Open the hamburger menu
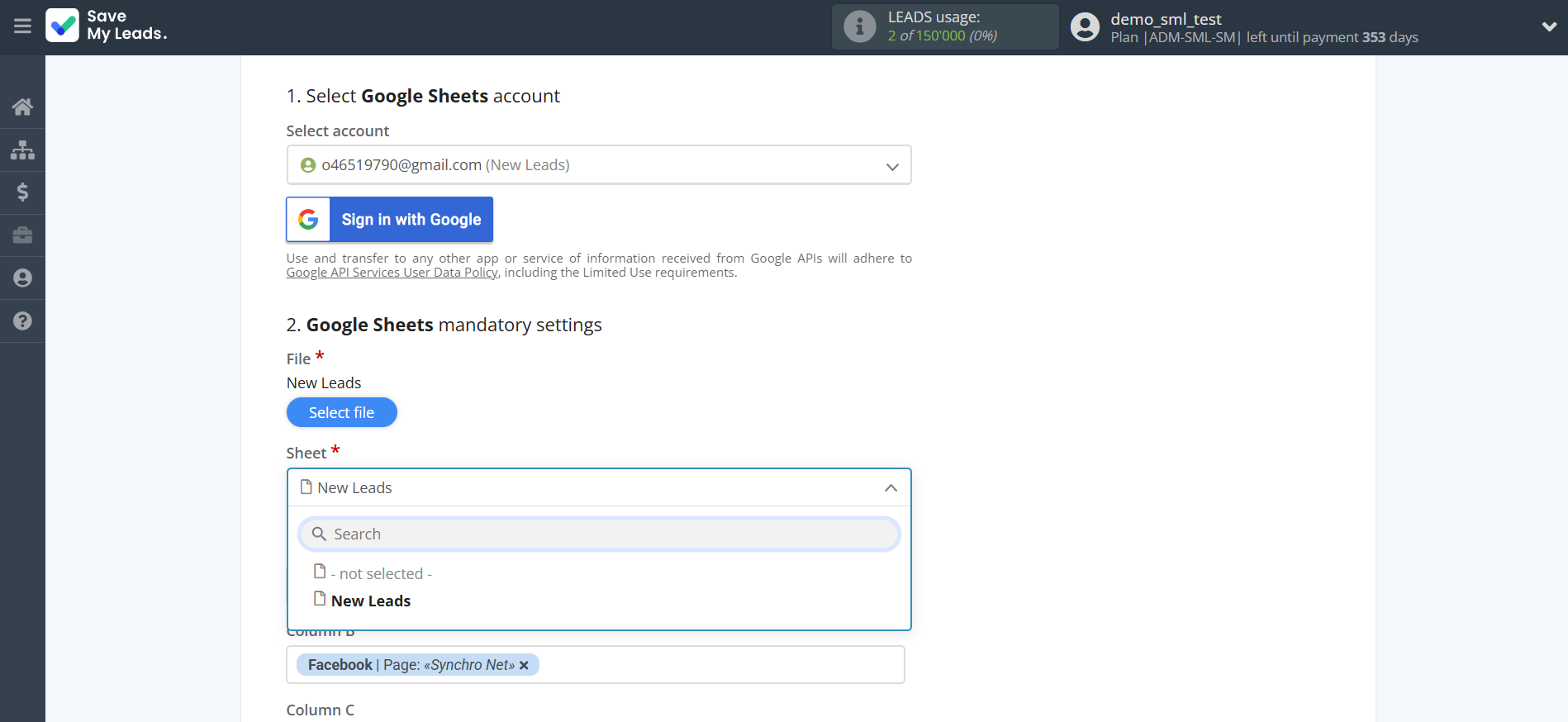Viewport: 1568px width, 722px height. click(x=22, y=26)
